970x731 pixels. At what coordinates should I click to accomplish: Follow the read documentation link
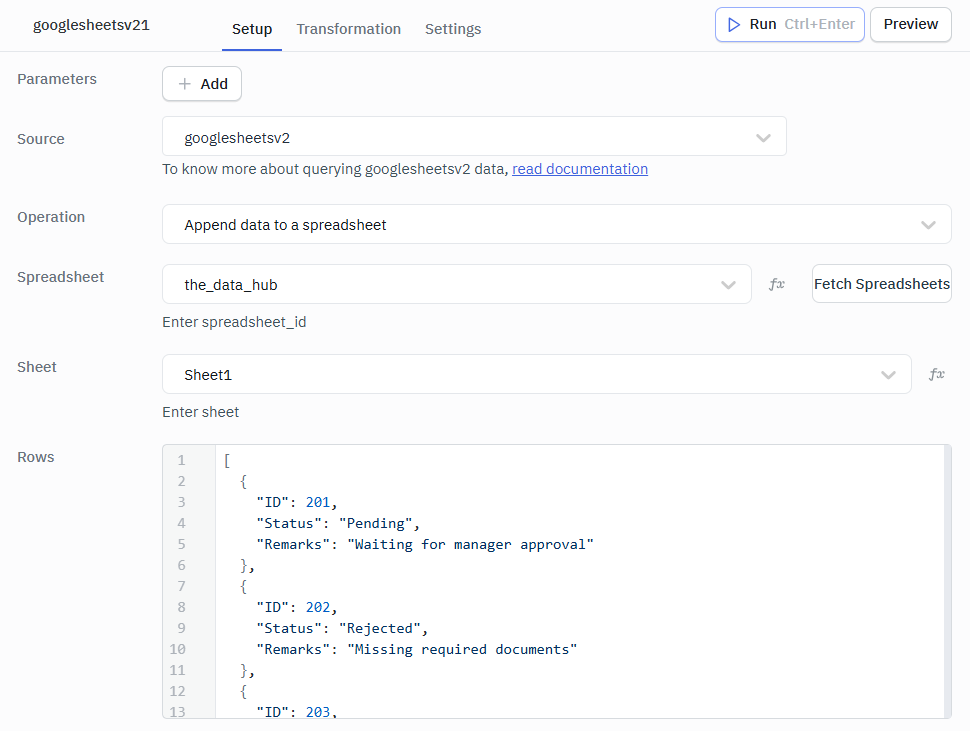pyautogui.click(x=580, y=169)
